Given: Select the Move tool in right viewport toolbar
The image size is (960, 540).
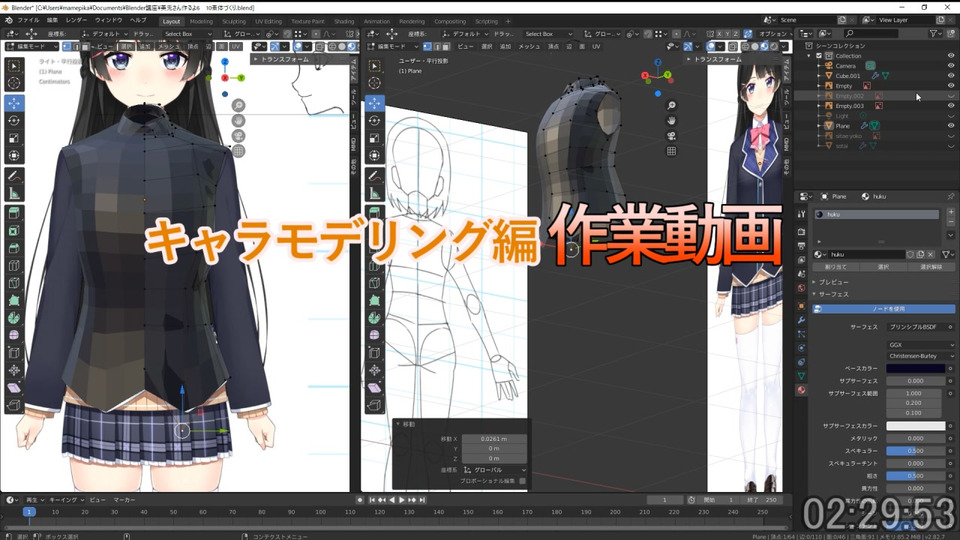Looking at the screenshot, I should [x=375, y=103].
